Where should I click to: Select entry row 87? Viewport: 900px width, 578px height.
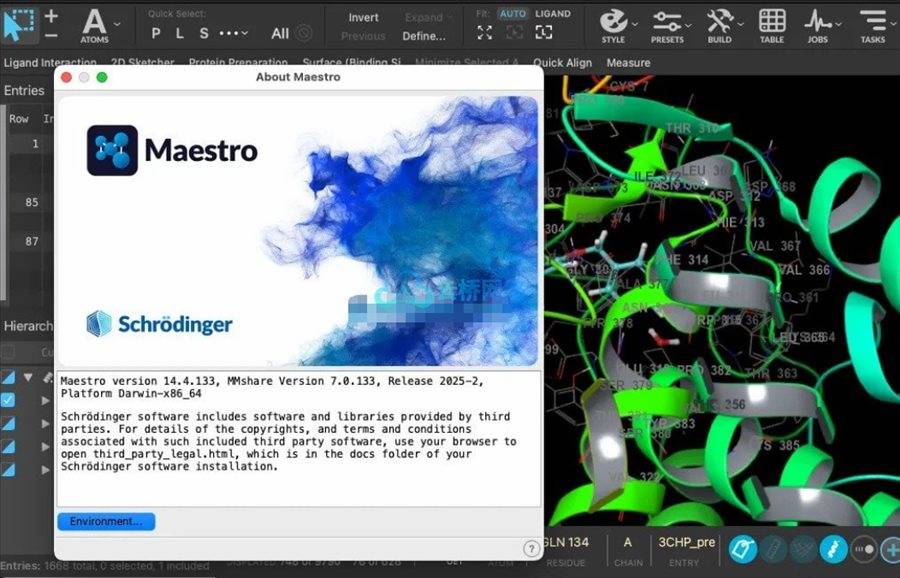click(32, 241)
